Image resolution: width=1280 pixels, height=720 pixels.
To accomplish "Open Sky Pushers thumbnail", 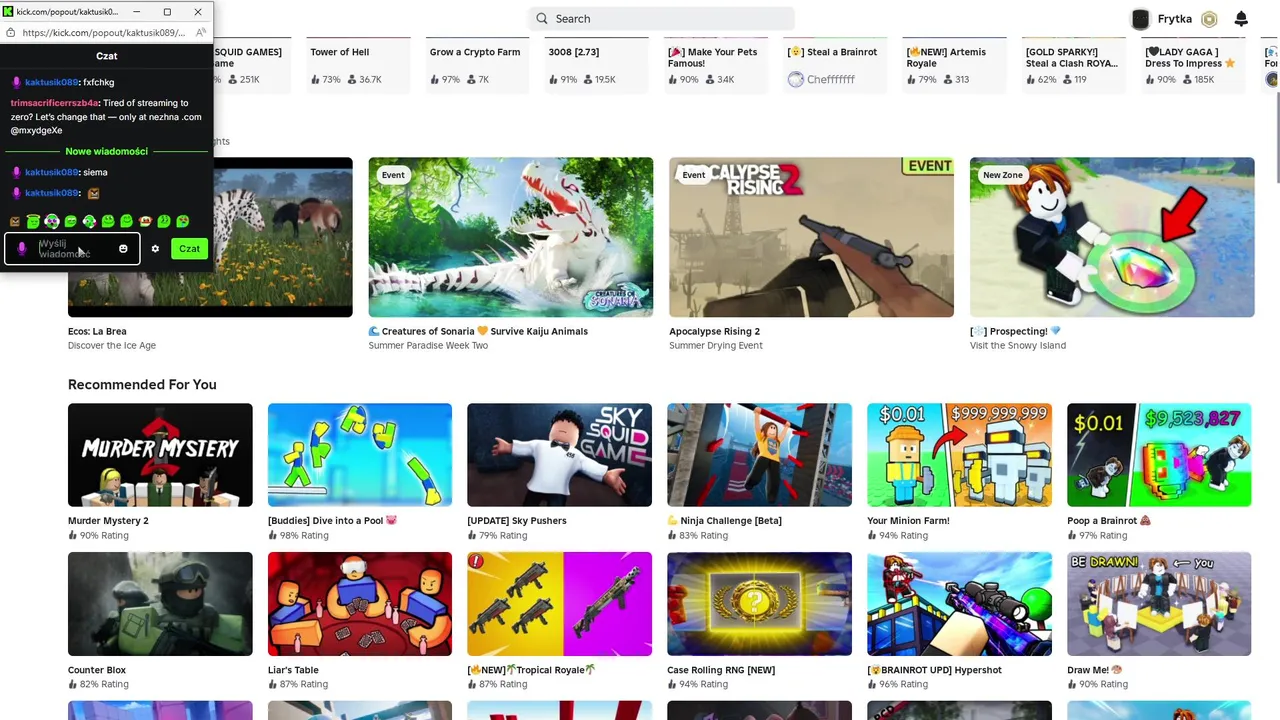I will click(559, 455).
